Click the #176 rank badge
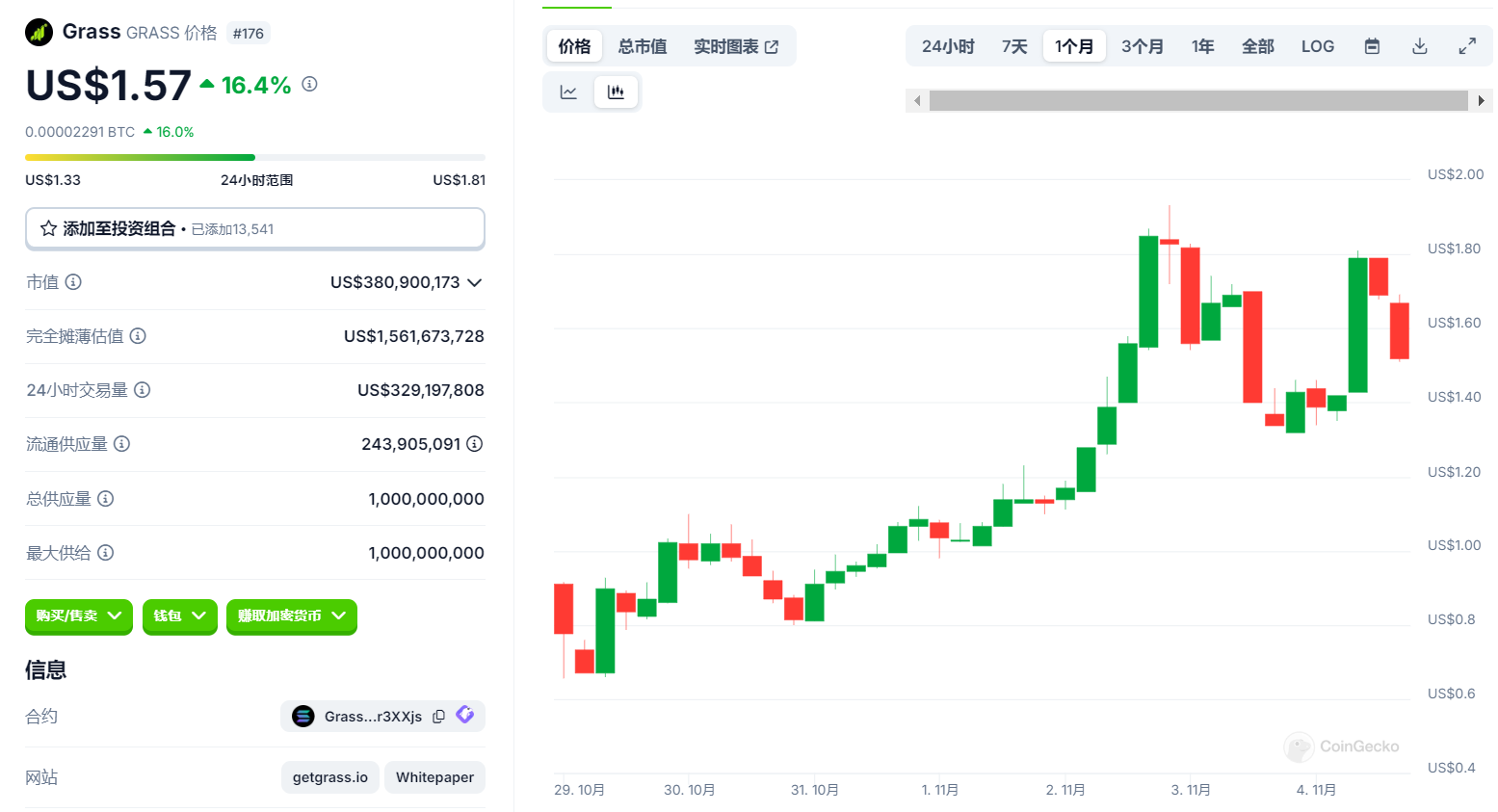The width and height of the screenshot is (1498, 812). (x=249, y=34)
